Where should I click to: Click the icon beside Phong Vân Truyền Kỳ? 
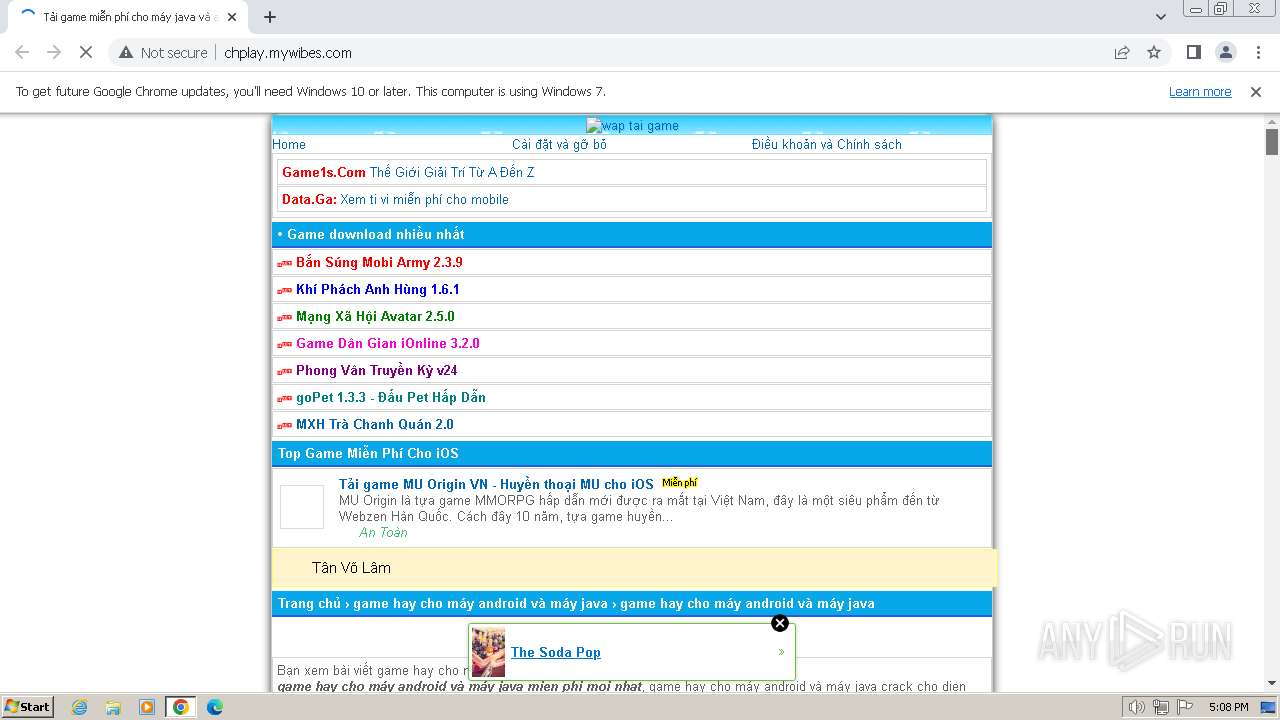[x=285, y=371]
